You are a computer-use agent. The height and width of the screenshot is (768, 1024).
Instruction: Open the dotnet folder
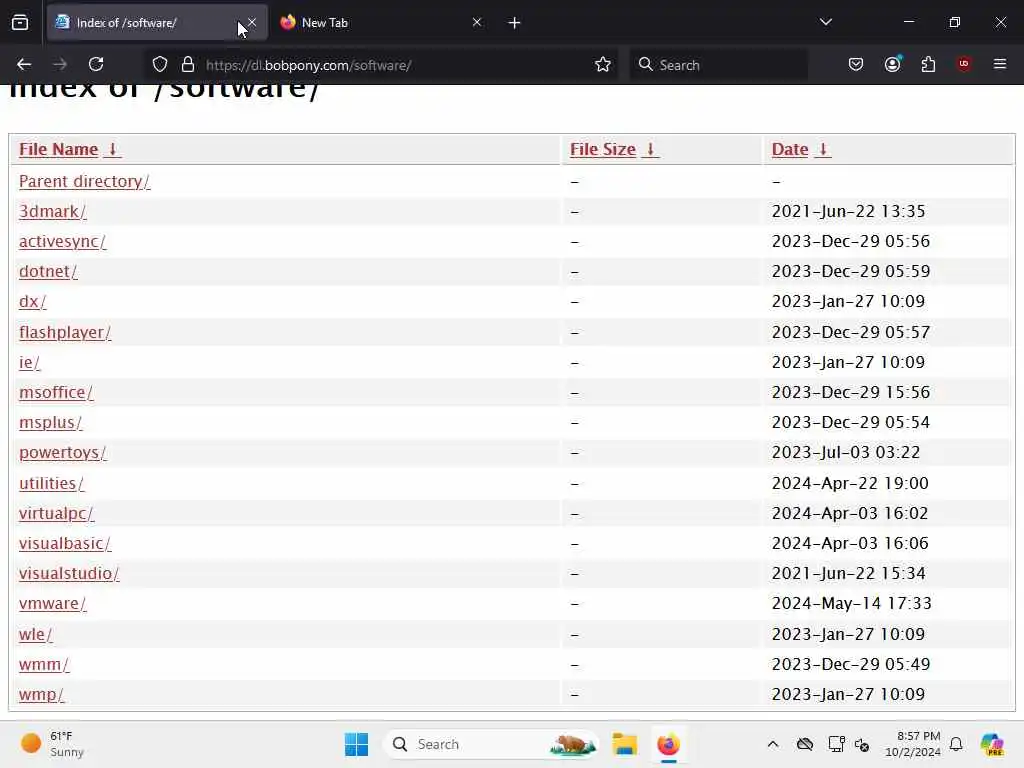click(x=48, y=272)
